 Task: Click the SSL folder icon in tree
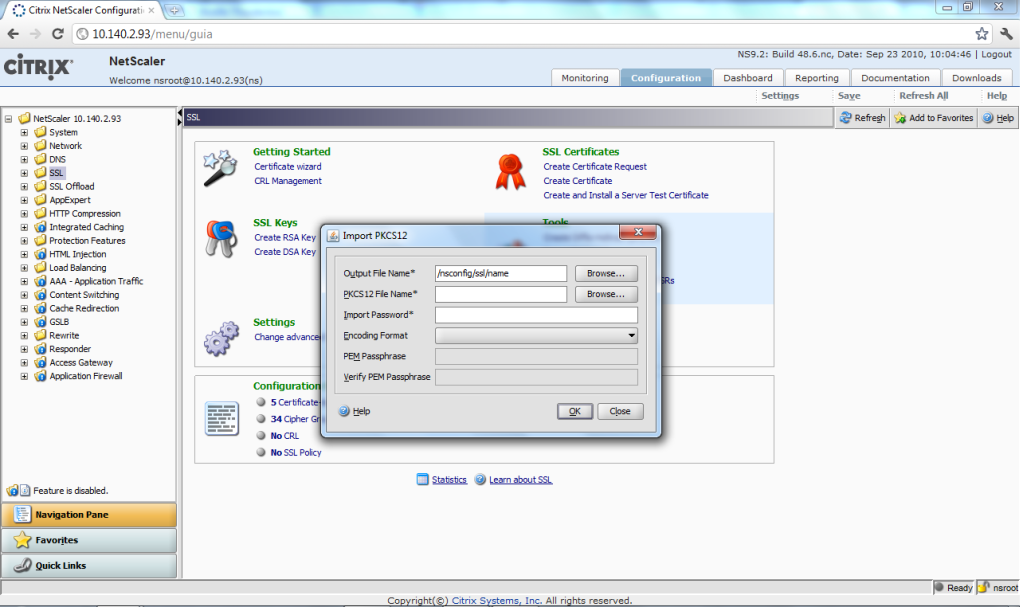coord(40,172)
